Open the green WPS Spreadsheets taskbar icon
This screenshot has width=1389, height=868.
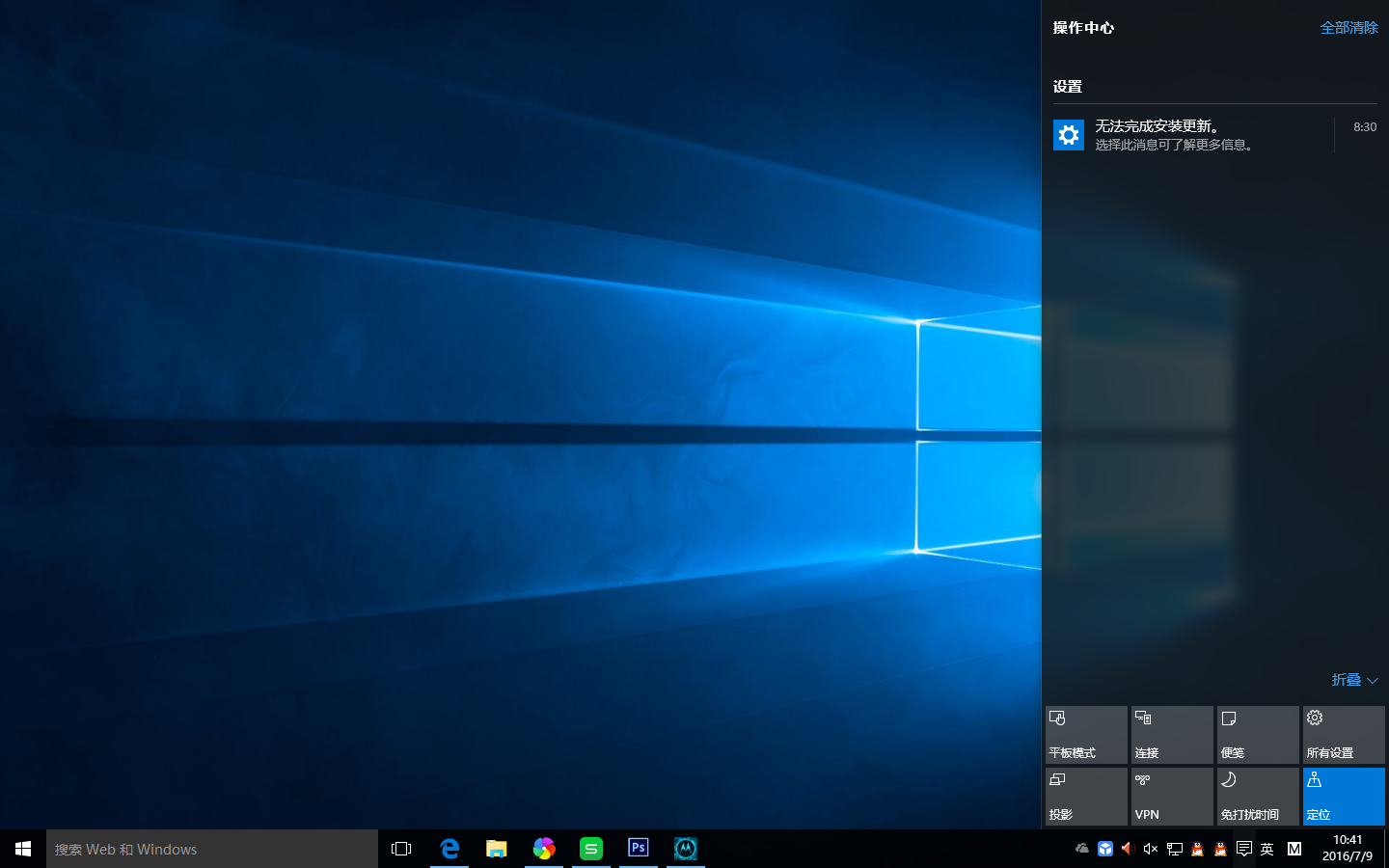(x=590, y=849)
